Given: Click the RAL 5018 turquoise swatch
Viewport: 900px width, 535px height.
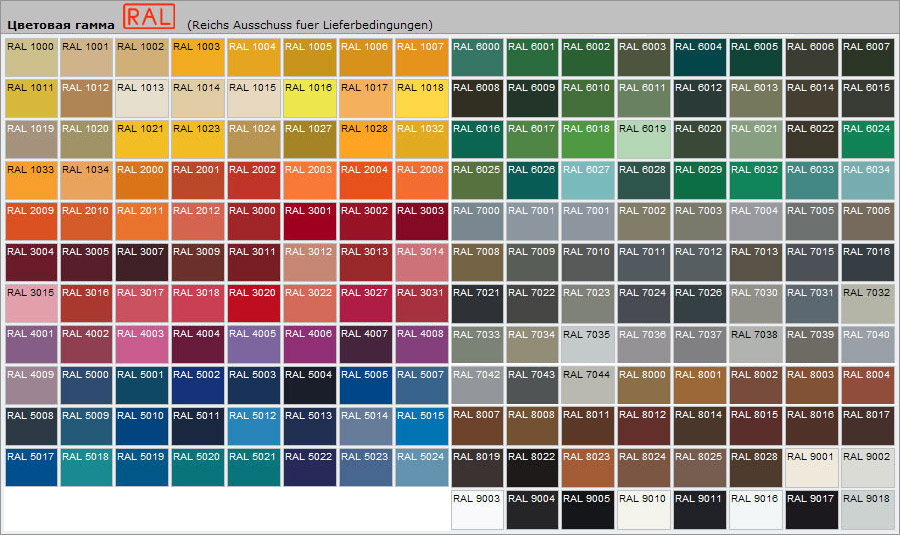Looking at the screenshot, I should pos(86,467).
